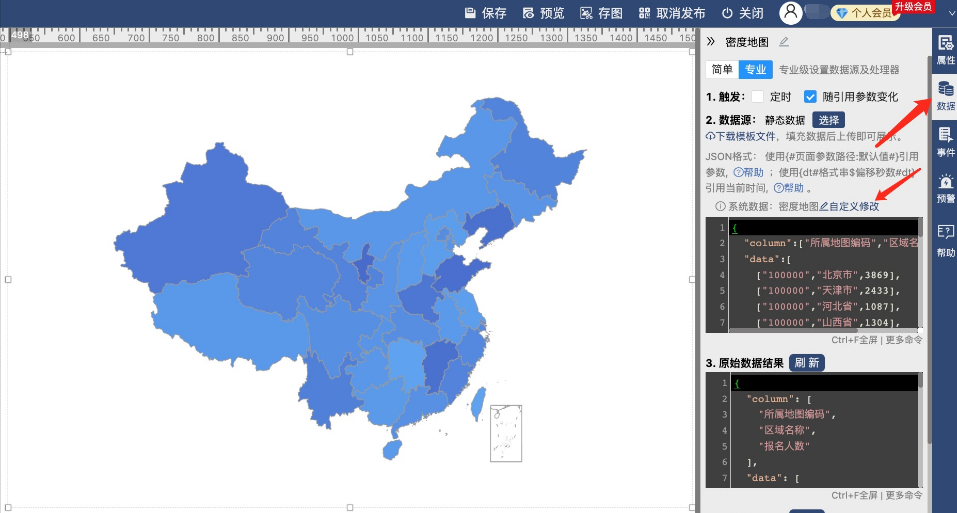Click the "报名人数" line in result editor
The height and width of the screenshot is (513, 957).
(784, 446)
